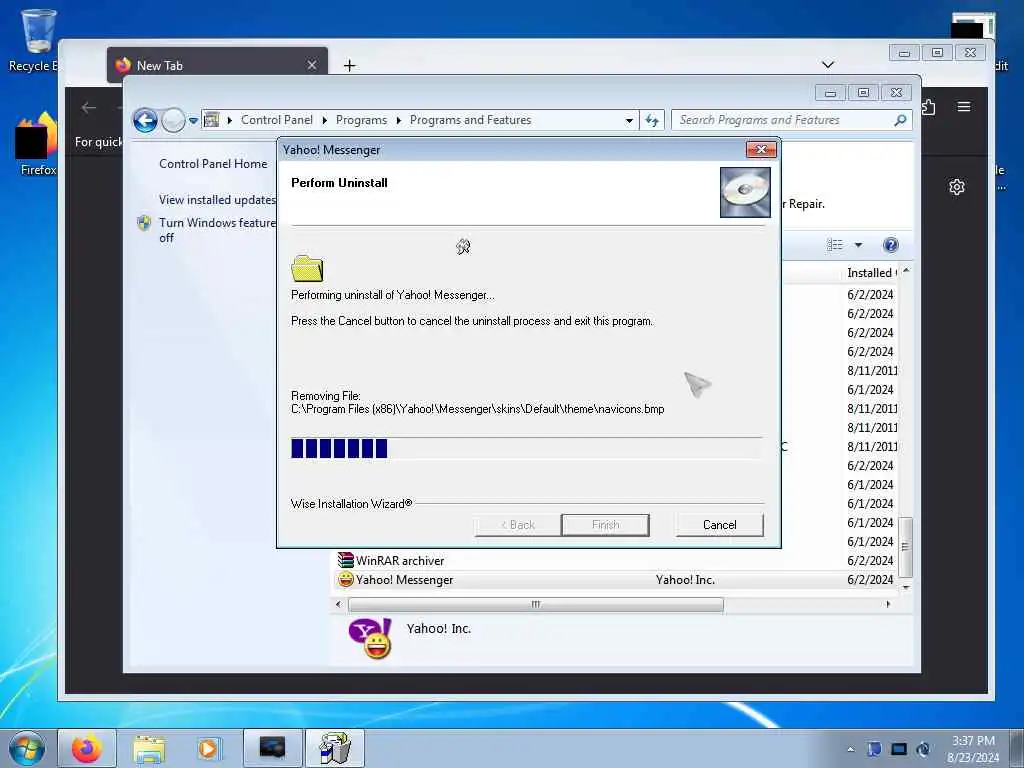Click the Yahoo! Messenger smiley icon in list

345,579
